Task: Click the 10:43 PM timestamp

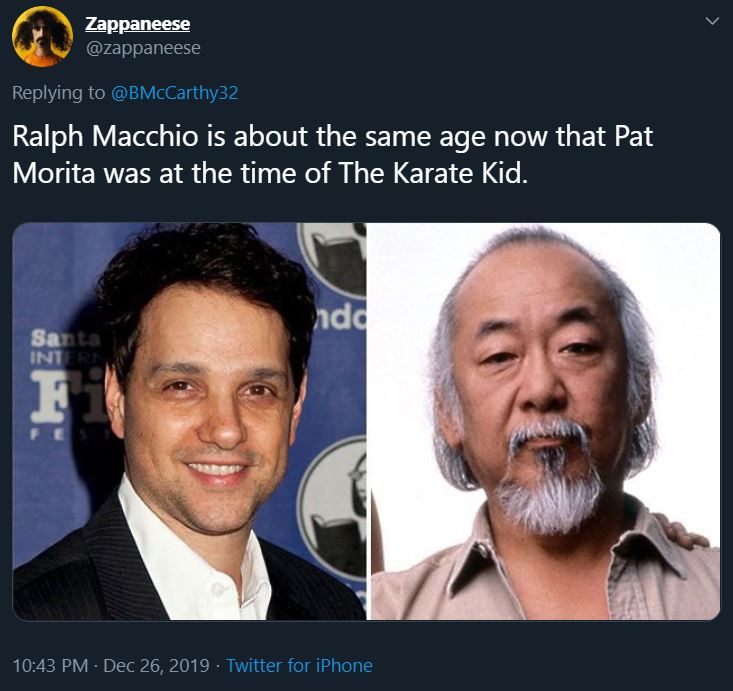Action: click(x=50, y=665)
